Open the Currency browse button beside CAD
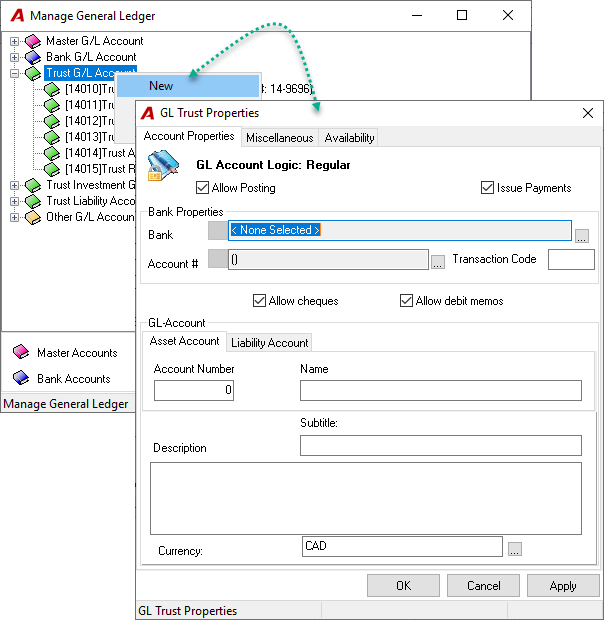 click(x=515, y=549)
